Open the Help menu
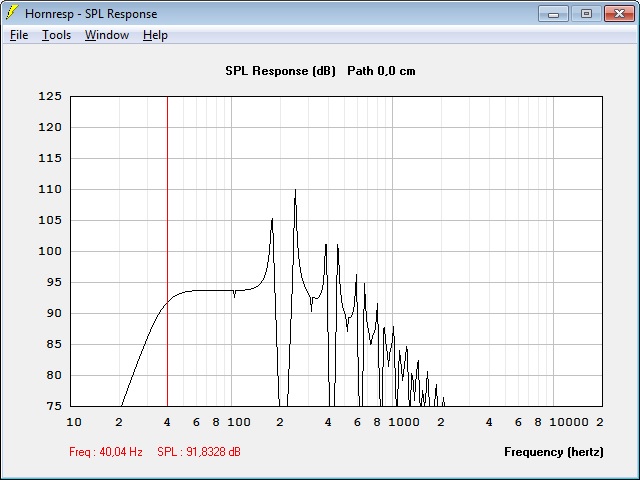 155,35
